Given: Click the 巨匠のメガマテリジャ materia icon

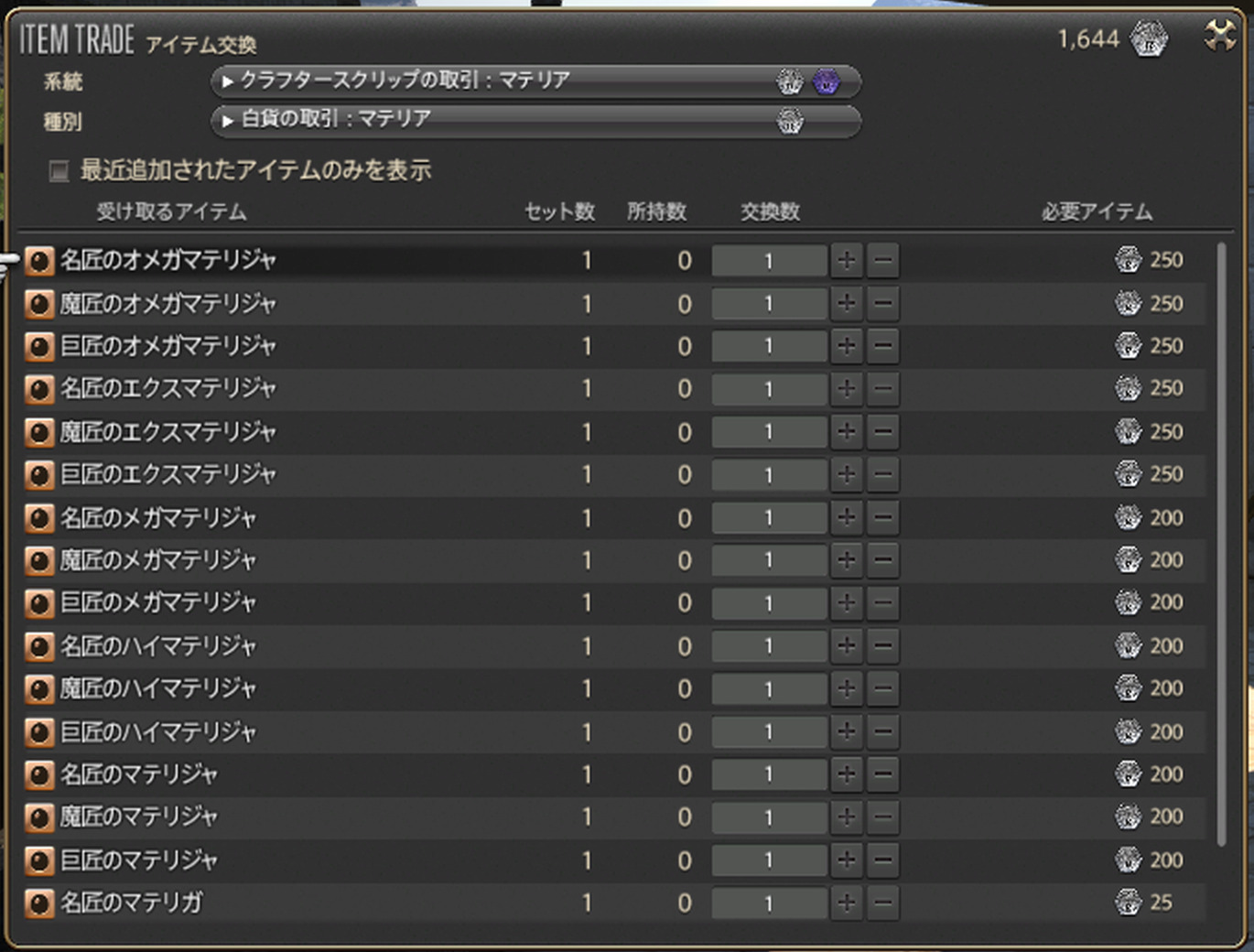Looking at the screenshot, I should pos(39,603).
